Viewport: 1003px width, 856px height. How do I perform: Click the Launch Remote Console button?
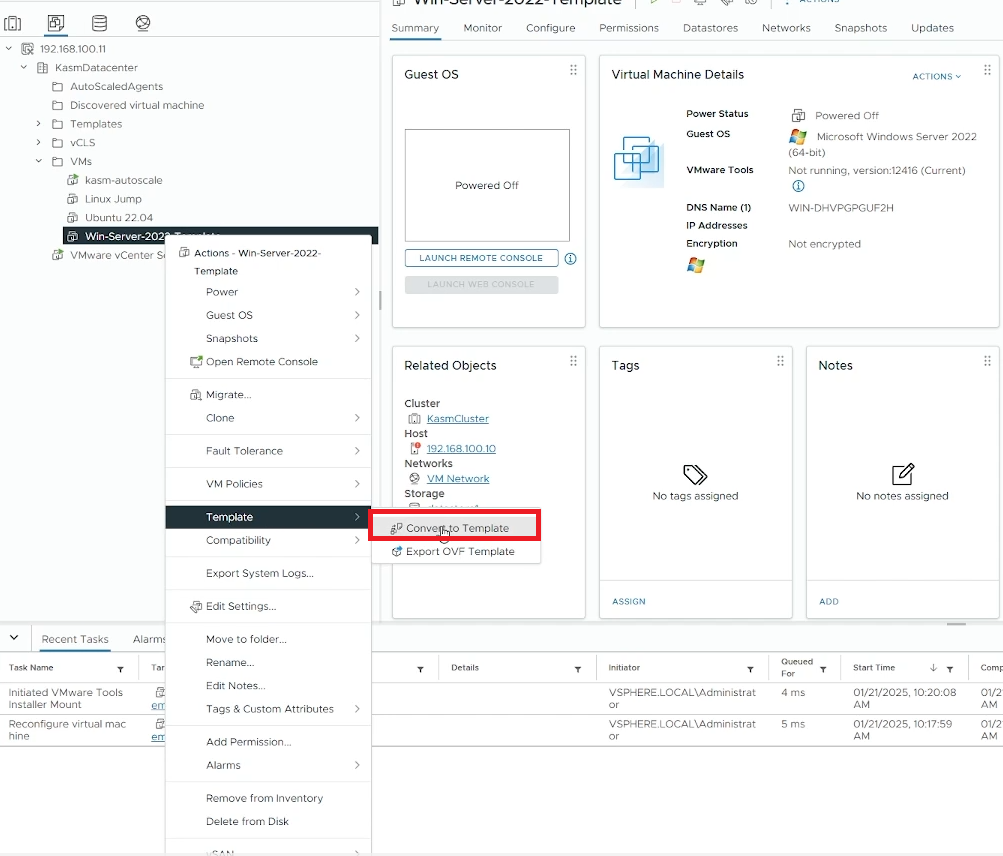click(481, 258)
